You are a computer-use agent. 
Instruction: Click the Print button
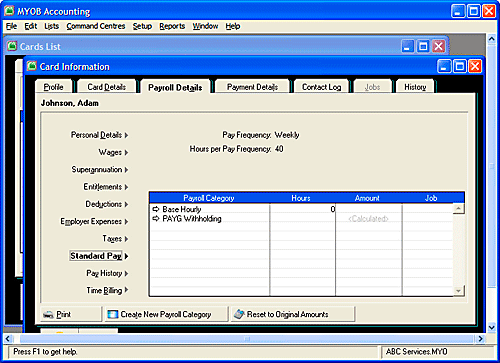pos(71,314)
